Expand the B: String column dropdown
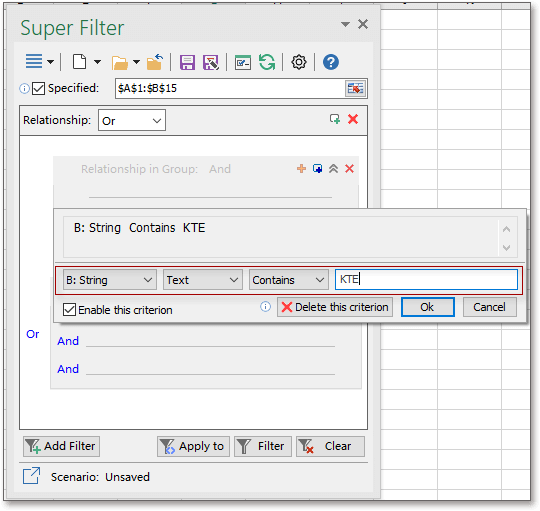 click(x=110, y=280)
